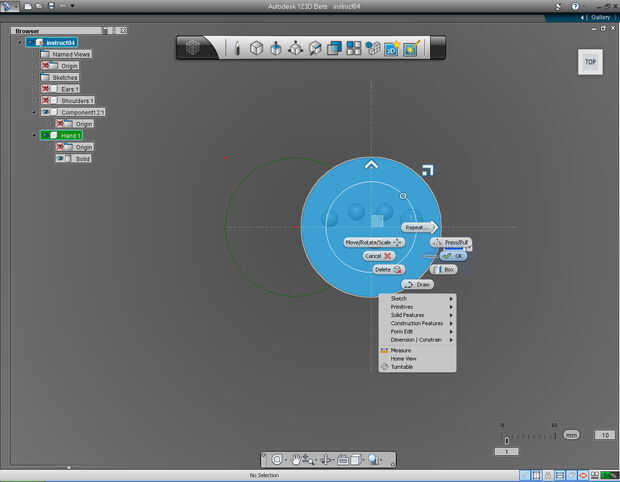Screen dimensions: 620x482
Task: Select the primitives box icon in toolbar
Action: 256,47
